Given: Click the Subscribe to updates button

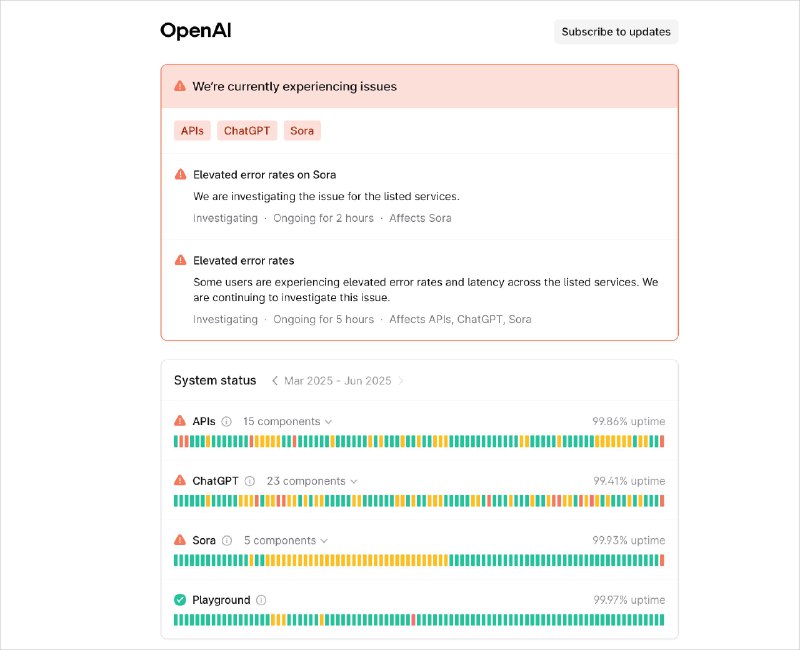Looking at the screenshot, I should click(x=616, y=31).
